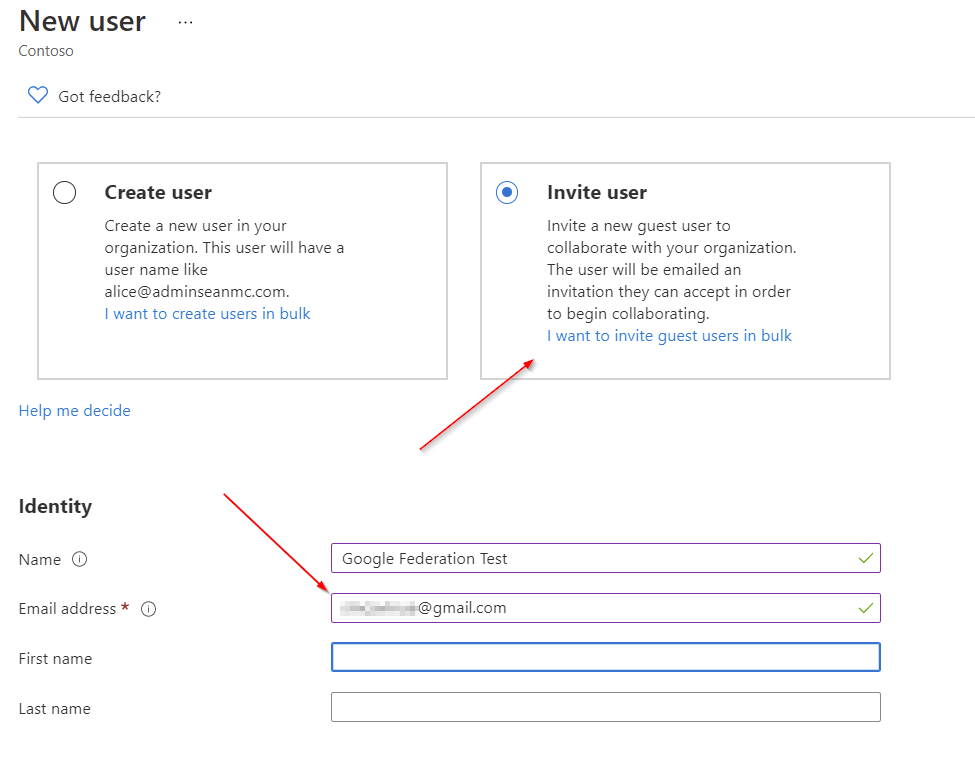
Task: Click the Identity section heading
Action: pos(55,507)
